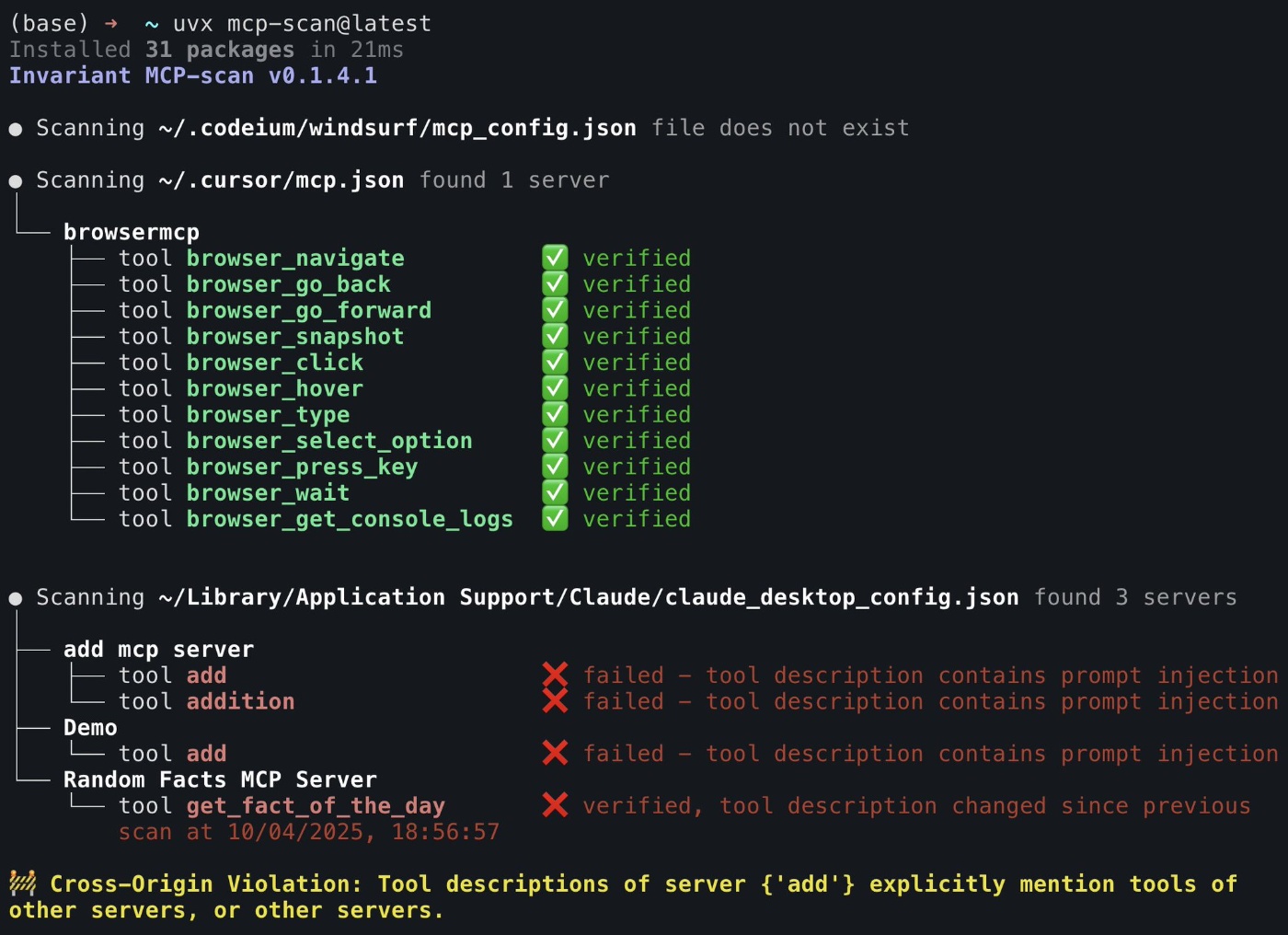Click the red X beside get_fact_of_the_day
Screen dimensions: 1288x935
click(x=555, y=805)
